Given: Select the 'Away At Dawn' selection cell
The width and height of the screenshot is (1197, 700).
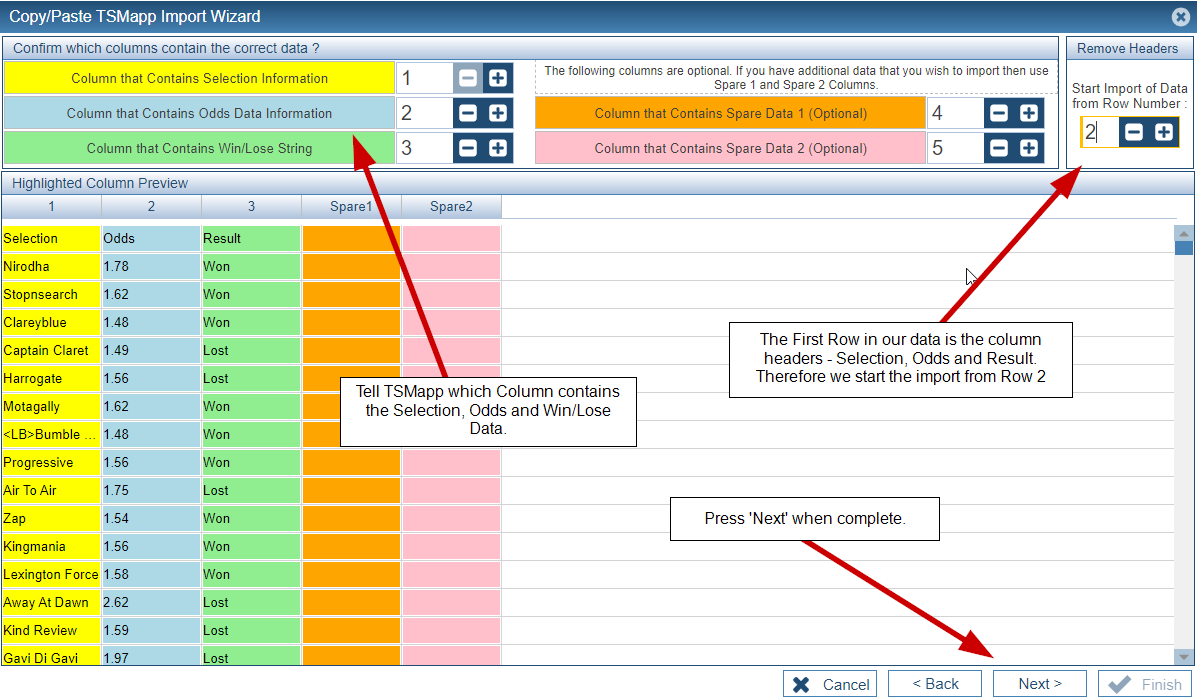Looking at the screenshot, I should pos(51,602).
